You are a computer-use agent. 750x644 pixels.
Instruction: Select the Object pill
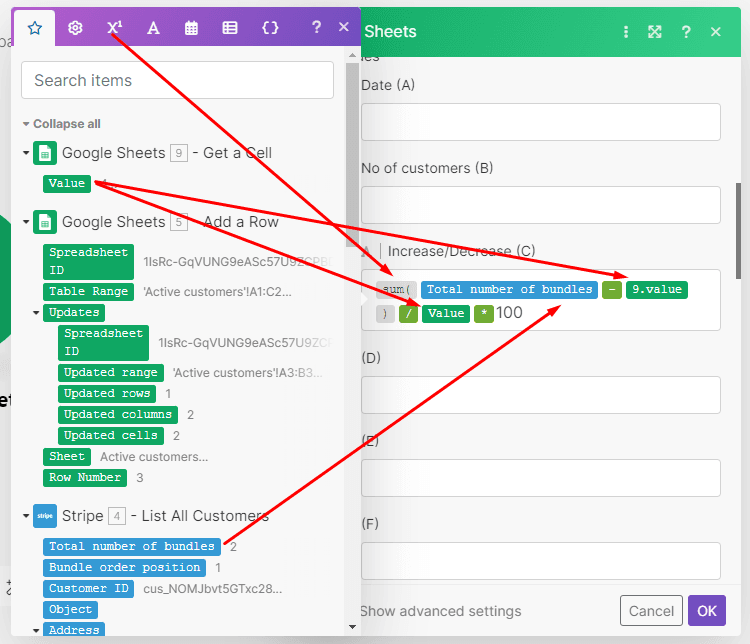(70, 610)
